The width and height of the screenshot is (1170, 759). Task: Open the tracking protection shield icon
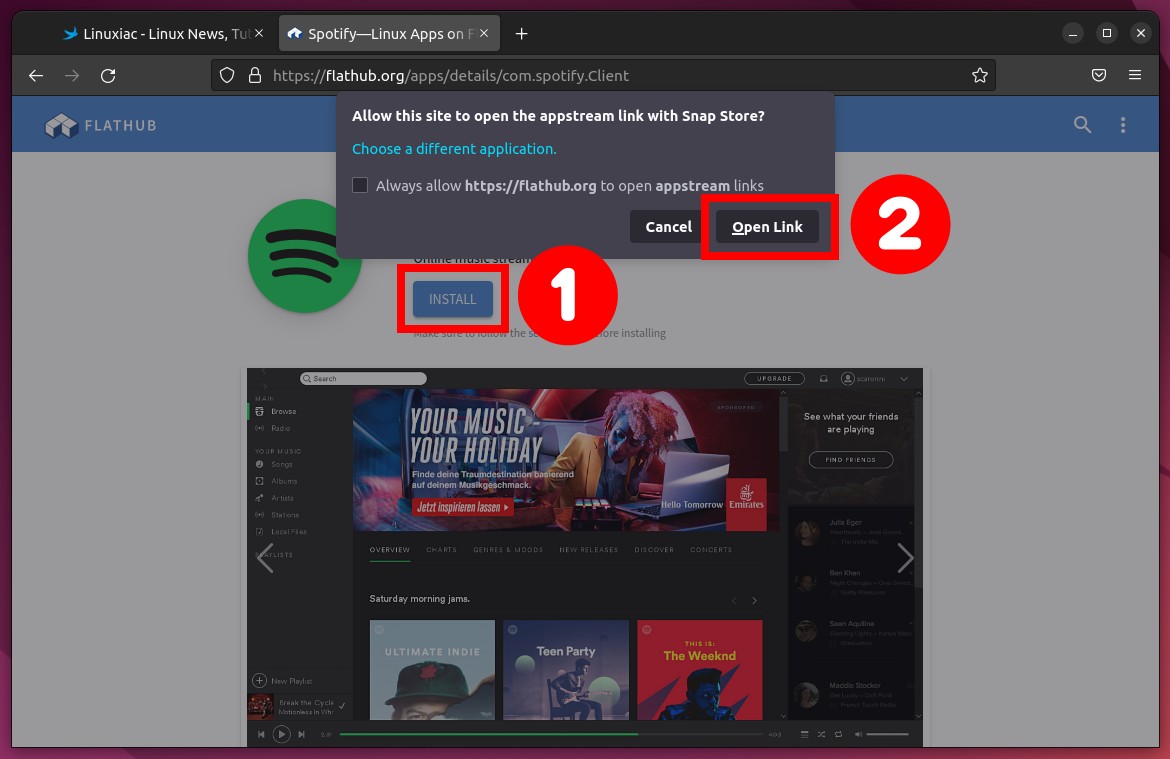[227, 75]
